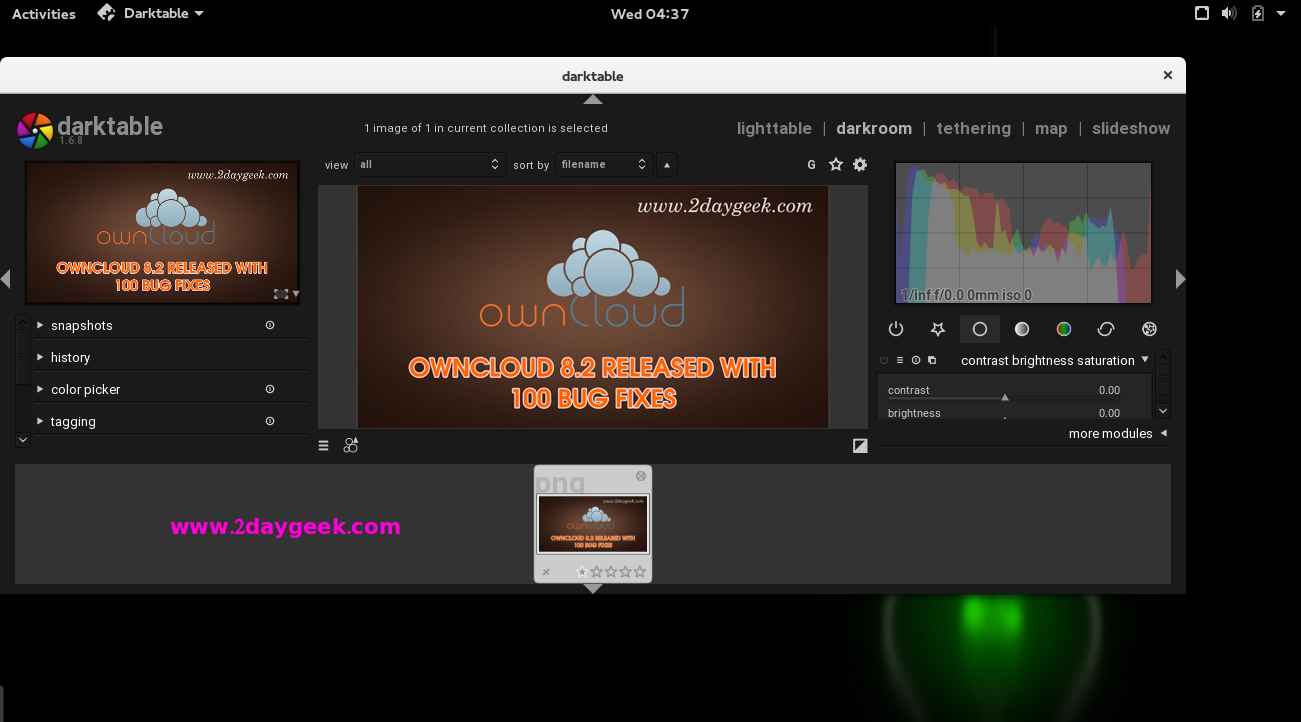Click the battery status icon in top bar
Viewport: 1301px width, 722px height.
1258,13
